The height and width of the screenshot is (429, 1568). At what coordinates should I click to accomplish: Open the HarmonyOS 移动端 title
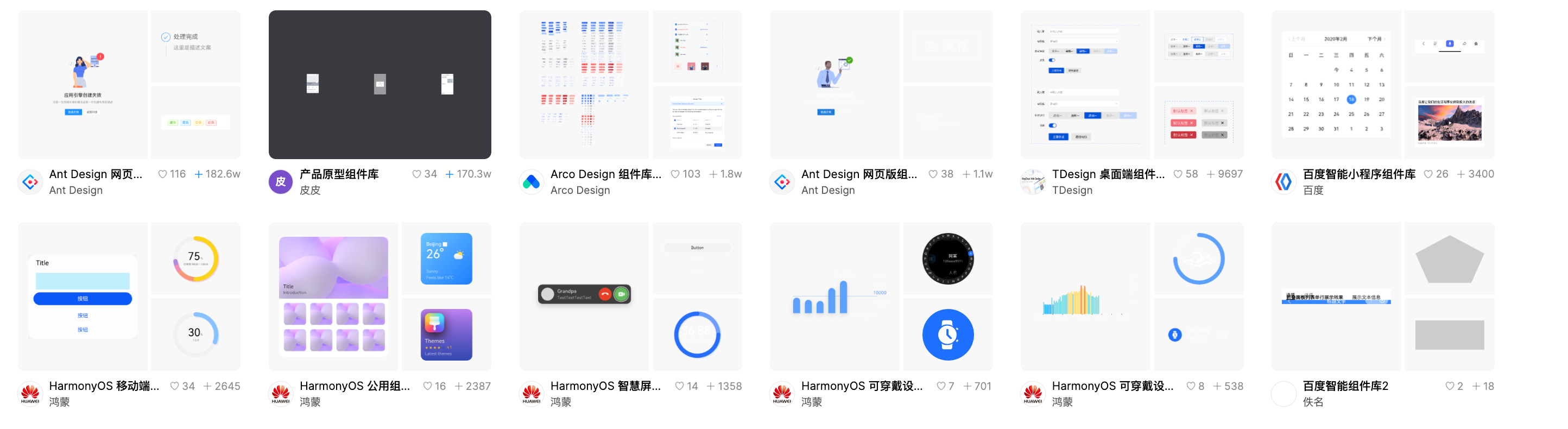(x=104, y=386)
